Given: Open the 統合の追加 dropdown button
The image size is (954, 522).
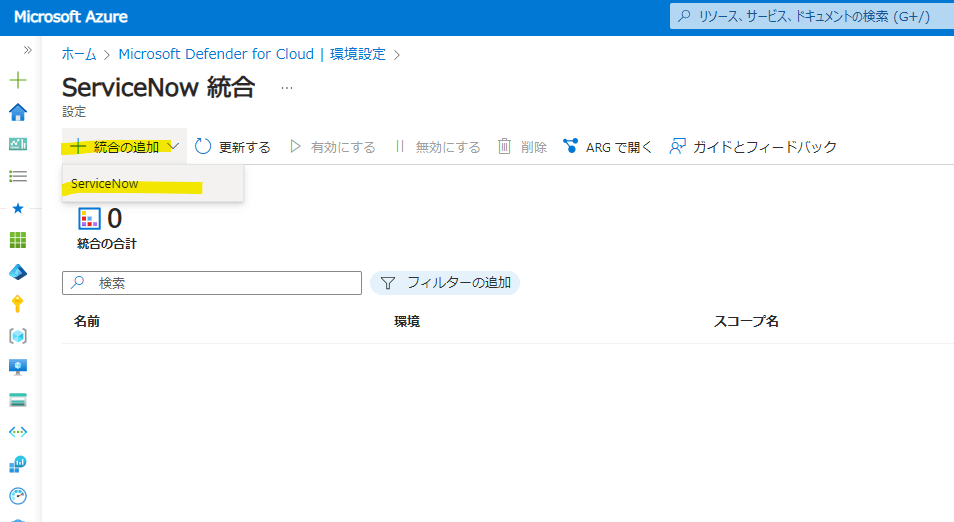Looking at the screenshot, I should [124, 147].
